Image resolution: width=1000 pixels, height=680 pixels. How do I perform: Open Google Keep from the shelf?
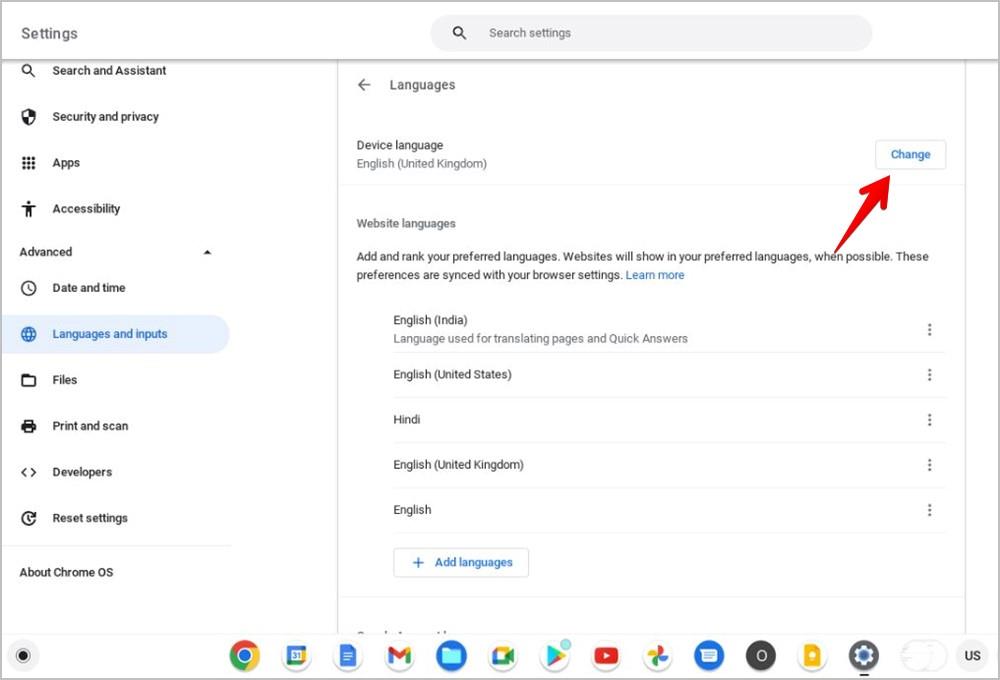(x=812, y=656)
